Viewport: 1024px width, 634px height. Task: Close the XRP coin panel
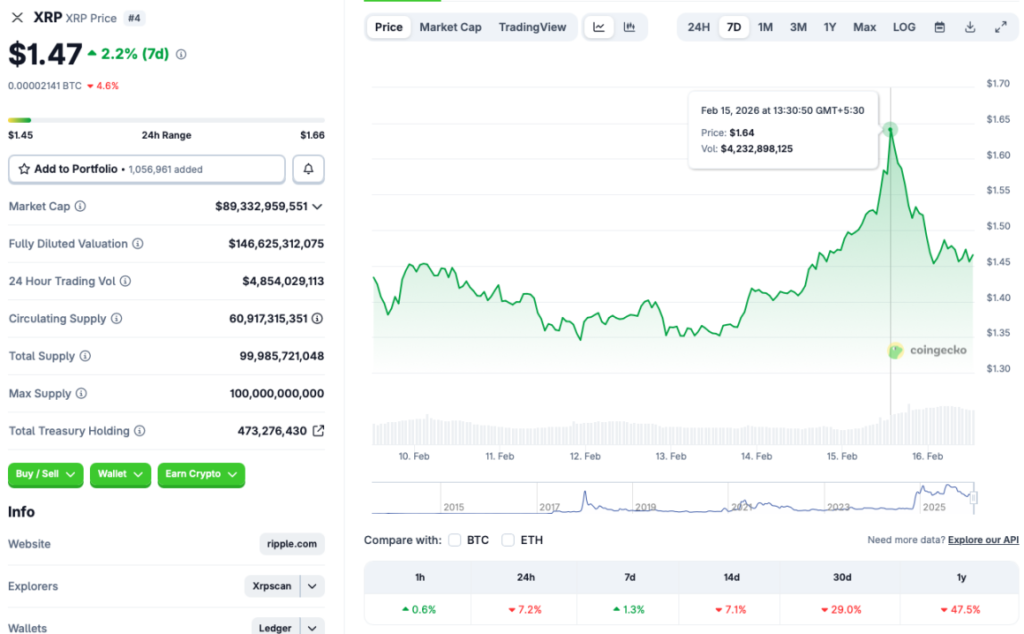(x=17, y=18)
